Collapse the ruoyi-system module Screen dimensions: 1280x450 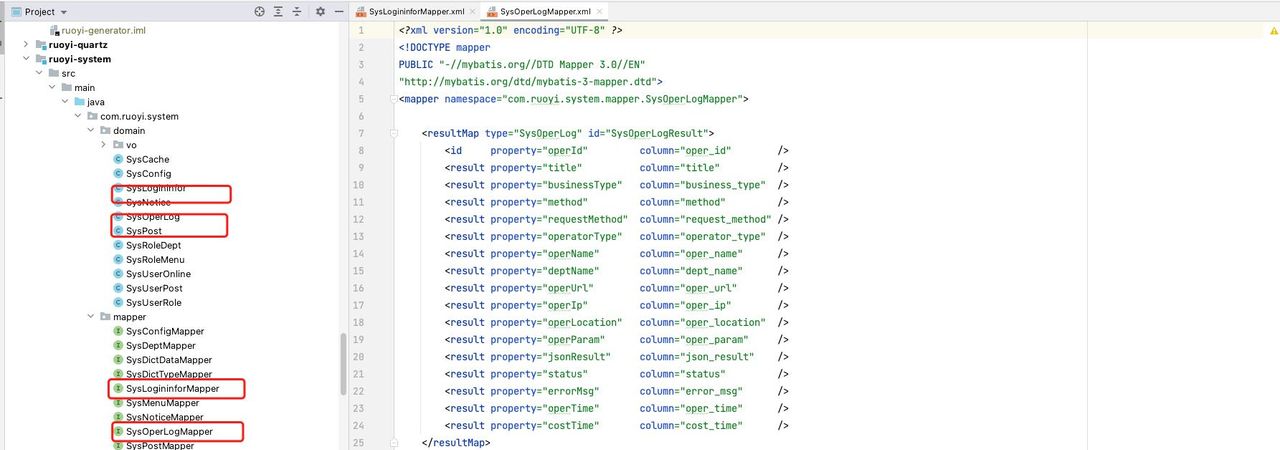(x=27, y=59)
